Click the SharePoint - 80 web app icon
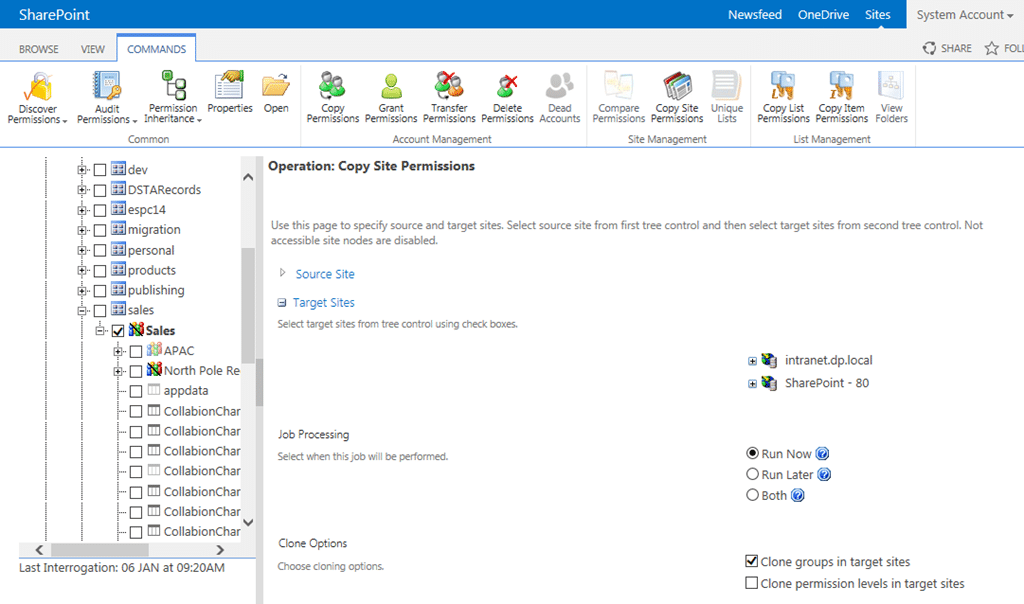 [x=769, y=383]
